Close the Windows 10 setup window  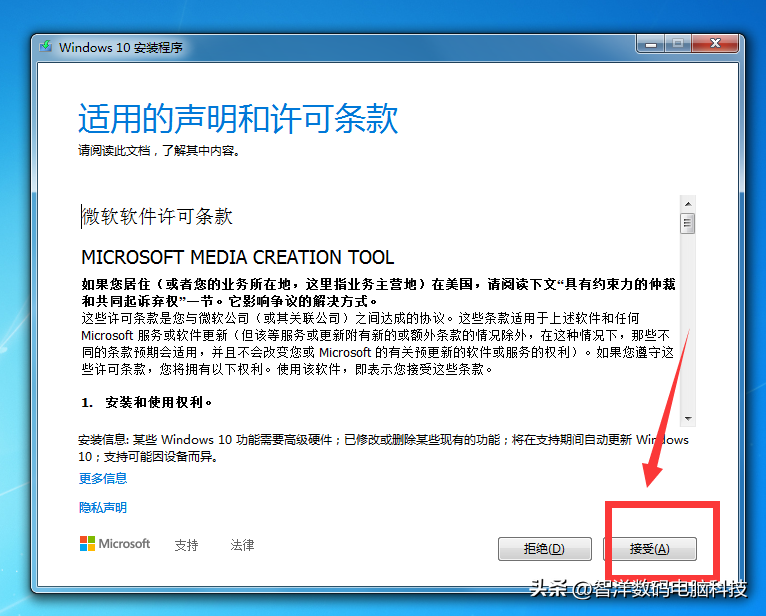coord(715,43)
